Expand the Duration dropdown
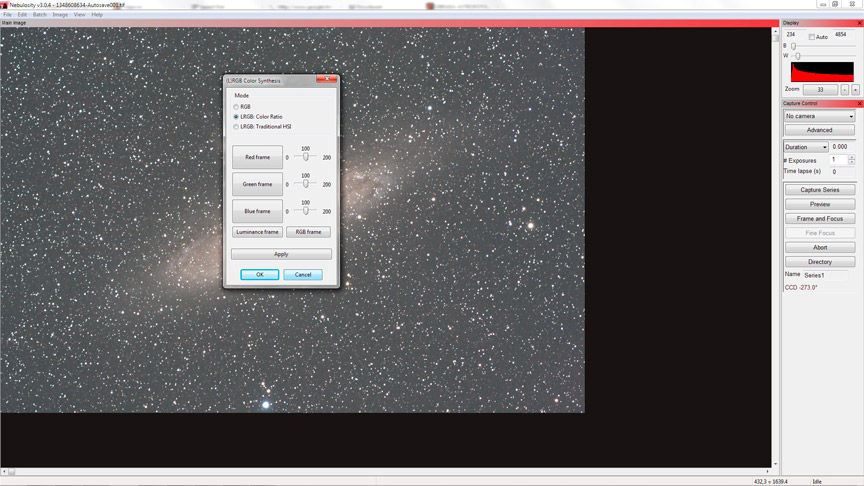Image resolution: width=864 pixels, height=486 pixels. (806, 147)
